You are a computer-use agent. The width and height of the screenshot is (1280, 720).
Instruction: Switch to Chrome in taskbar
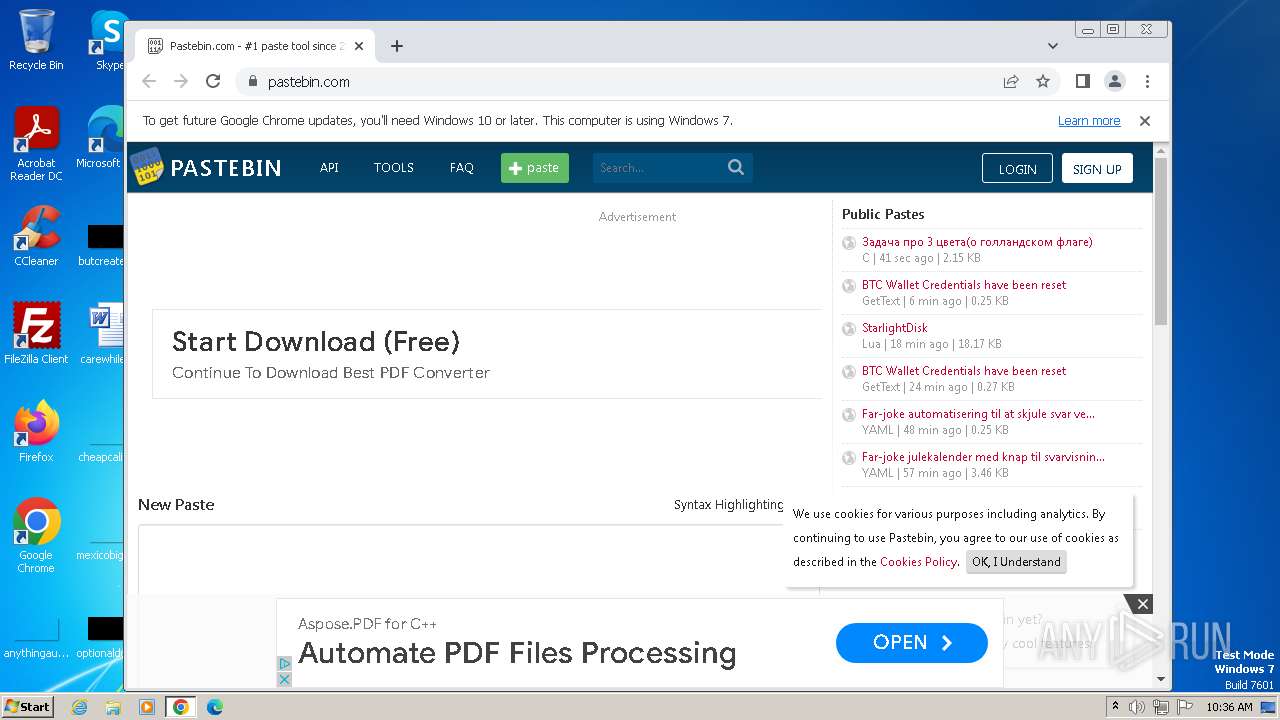pos(181,707)
